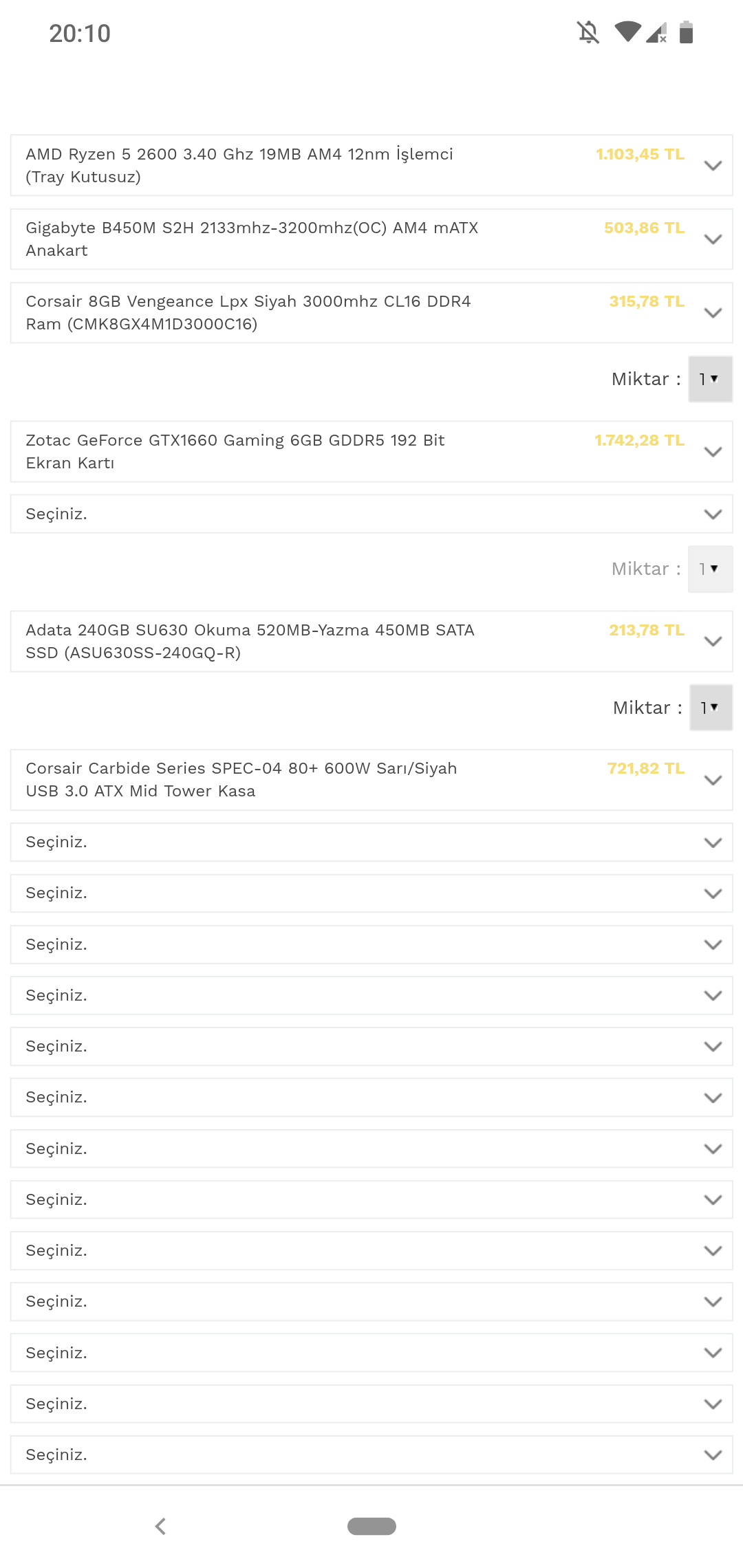Tap the home pill navigation button
Viewport: 743px width, 1568px height.
tap(371, 1526)
